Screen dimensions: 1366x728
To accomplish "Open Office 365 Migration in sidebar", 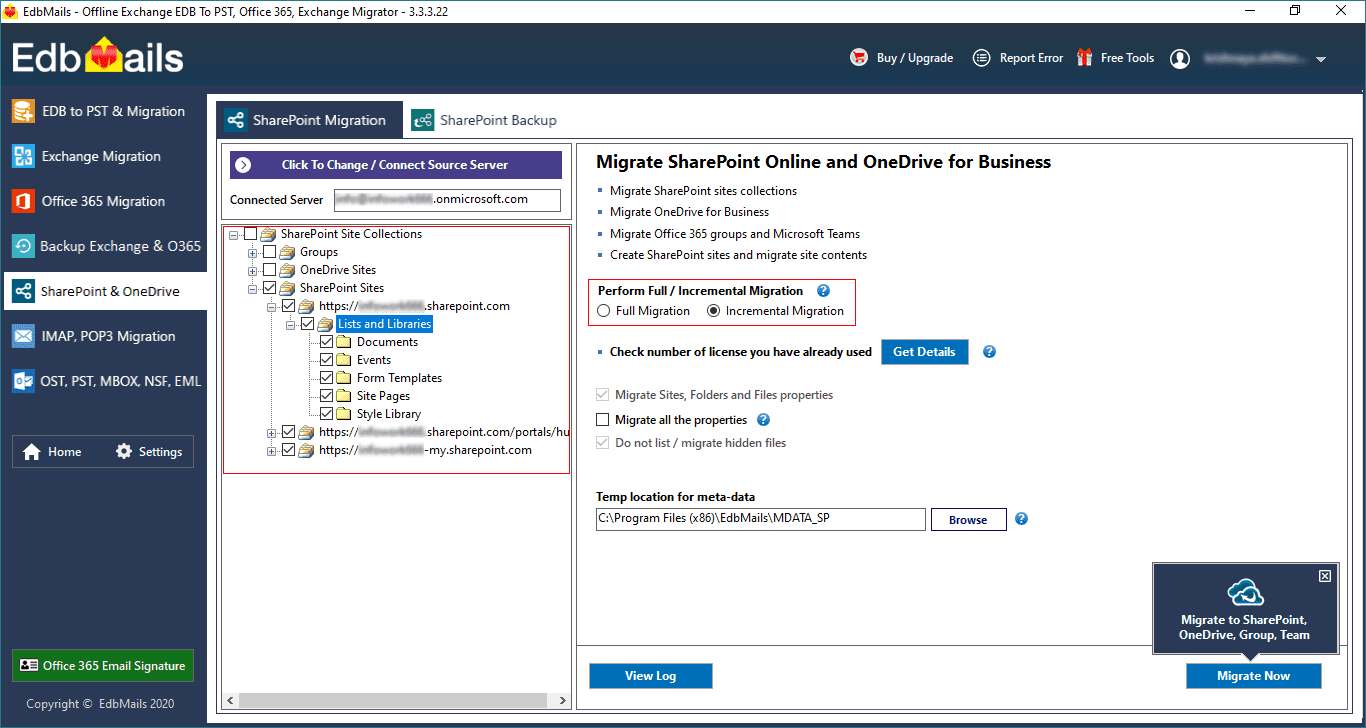I will point(103,201).
